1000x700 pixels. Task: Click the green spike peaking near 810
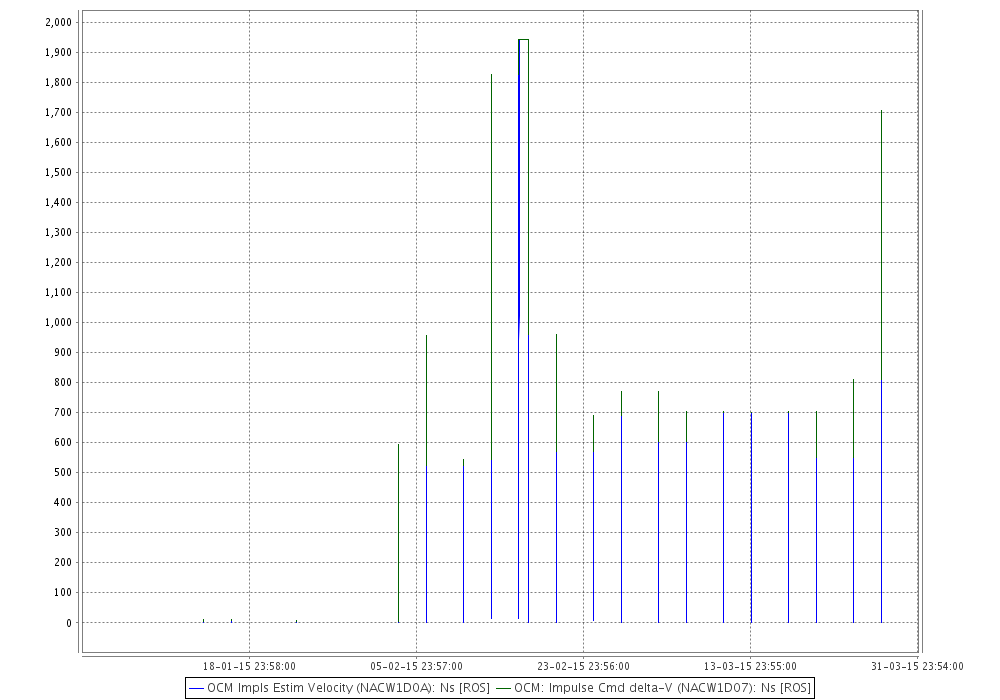click(853, 418)
